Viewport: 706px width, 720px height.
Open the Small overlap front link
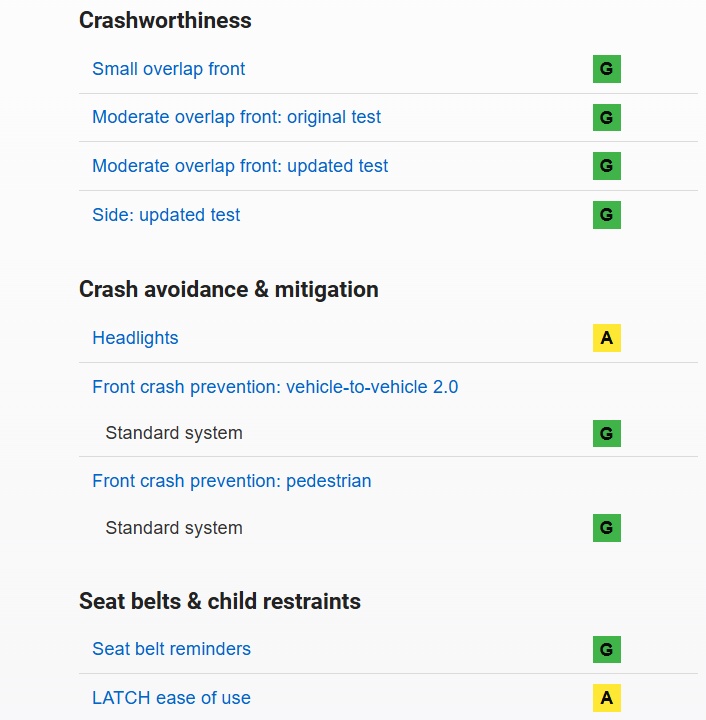click(x=168, y=69)
